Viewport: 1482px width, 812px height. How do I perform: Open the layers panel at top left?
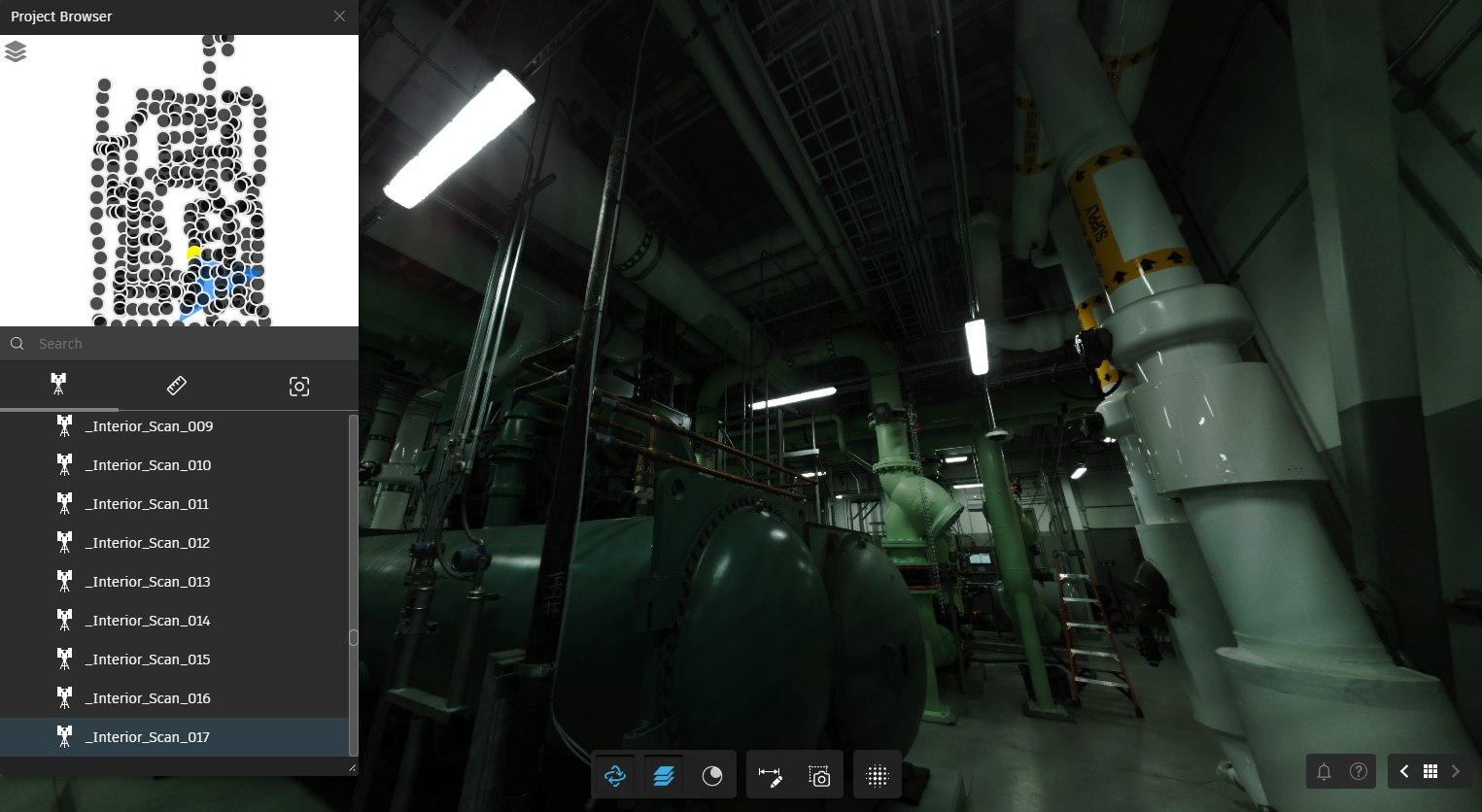point(16,52)
